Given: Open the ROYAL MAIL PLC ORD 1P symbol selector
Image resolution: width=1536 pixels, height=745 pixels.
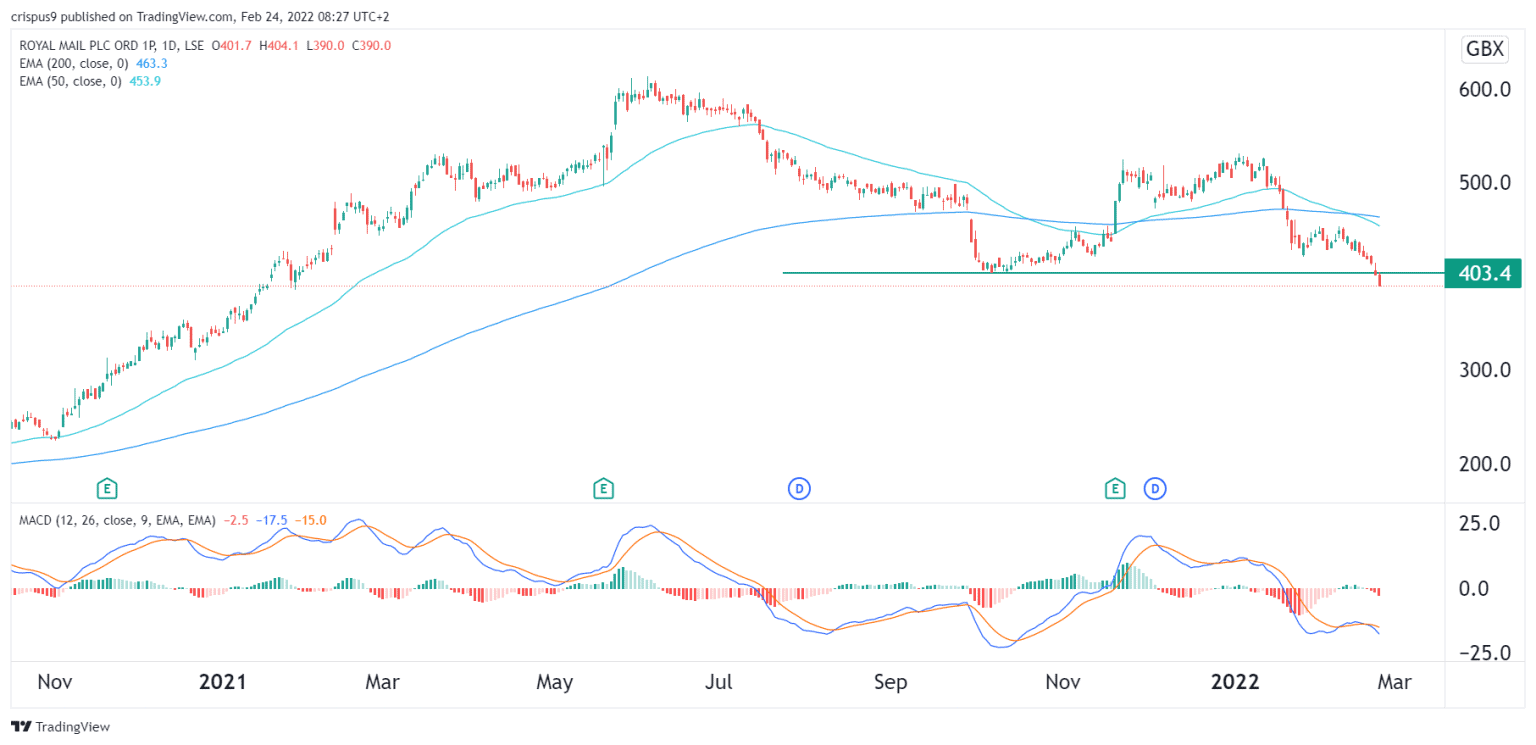Looking at the screenshot, I should click(x=90, y=45).
